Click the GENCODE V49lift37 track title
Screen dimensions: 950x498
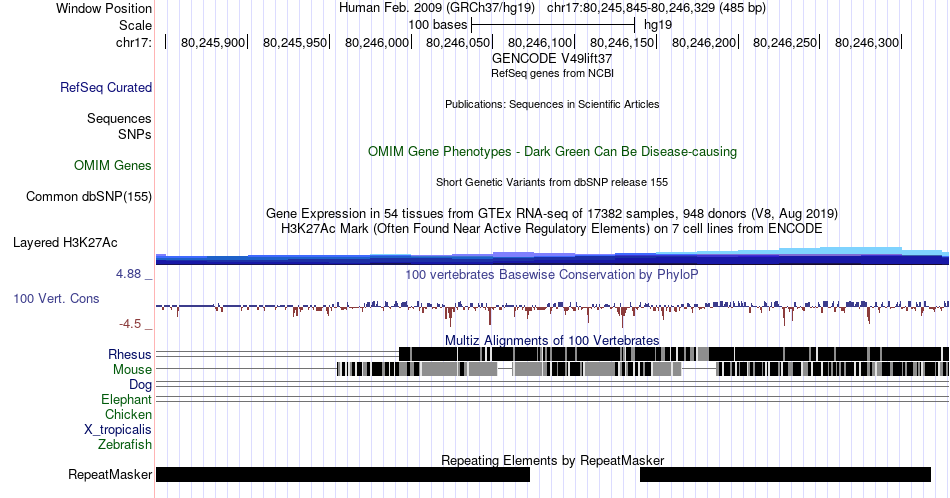click(x=552, y=58)
